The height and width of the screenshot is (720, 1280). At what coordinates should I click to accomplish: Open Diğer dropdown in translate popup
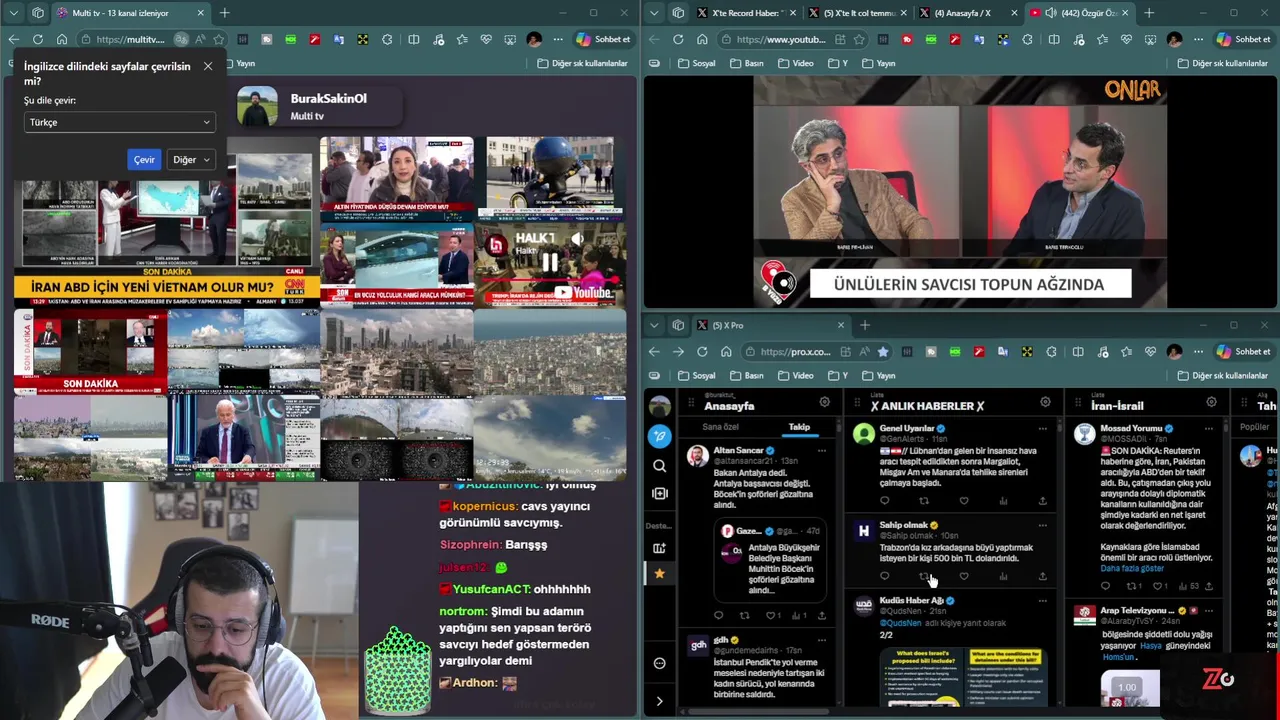191,160
